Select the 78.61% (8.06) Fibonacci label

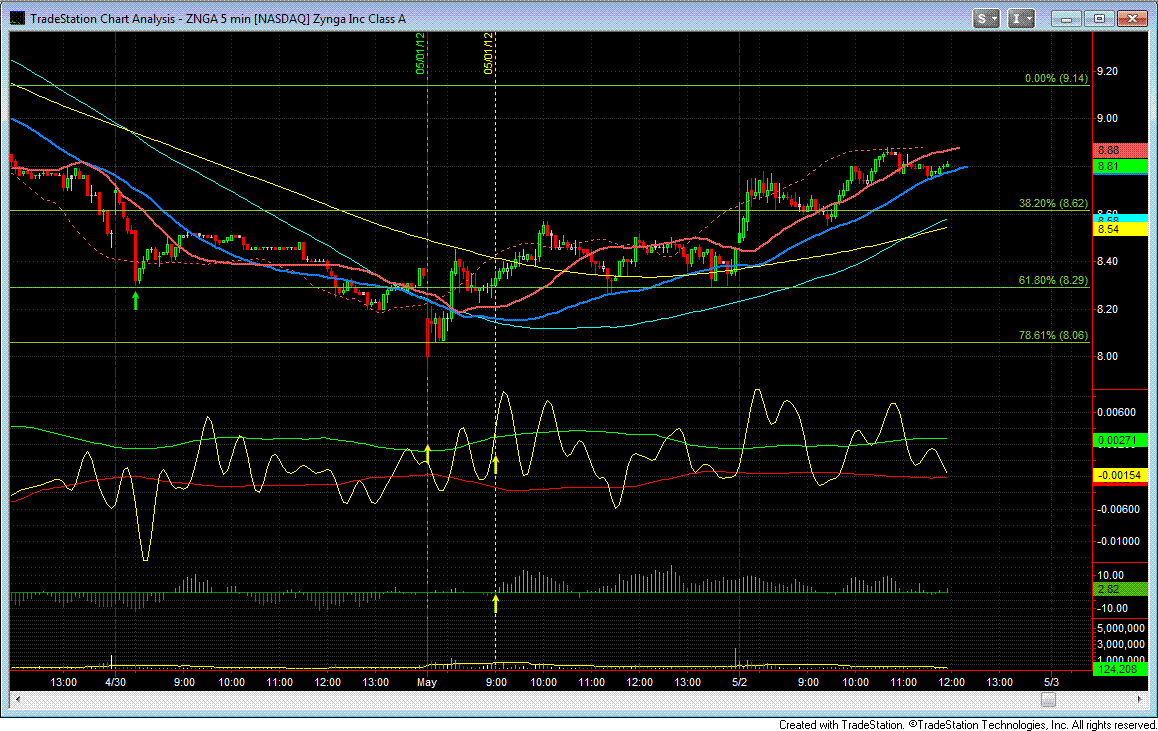(x=1053, y=335)
